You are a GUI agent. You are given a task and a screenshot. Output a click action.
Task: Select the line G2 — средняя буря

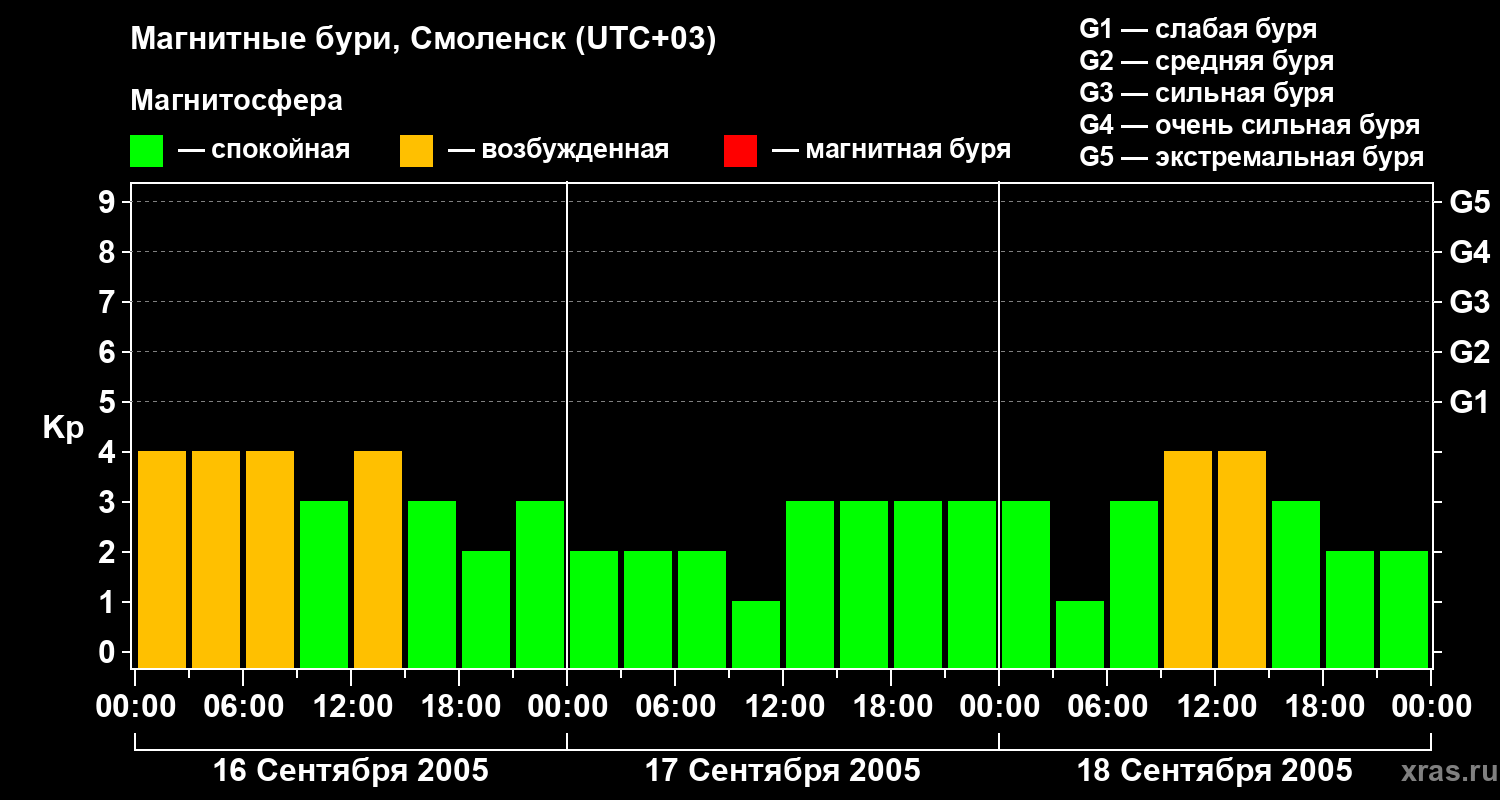click(1207, 61)
